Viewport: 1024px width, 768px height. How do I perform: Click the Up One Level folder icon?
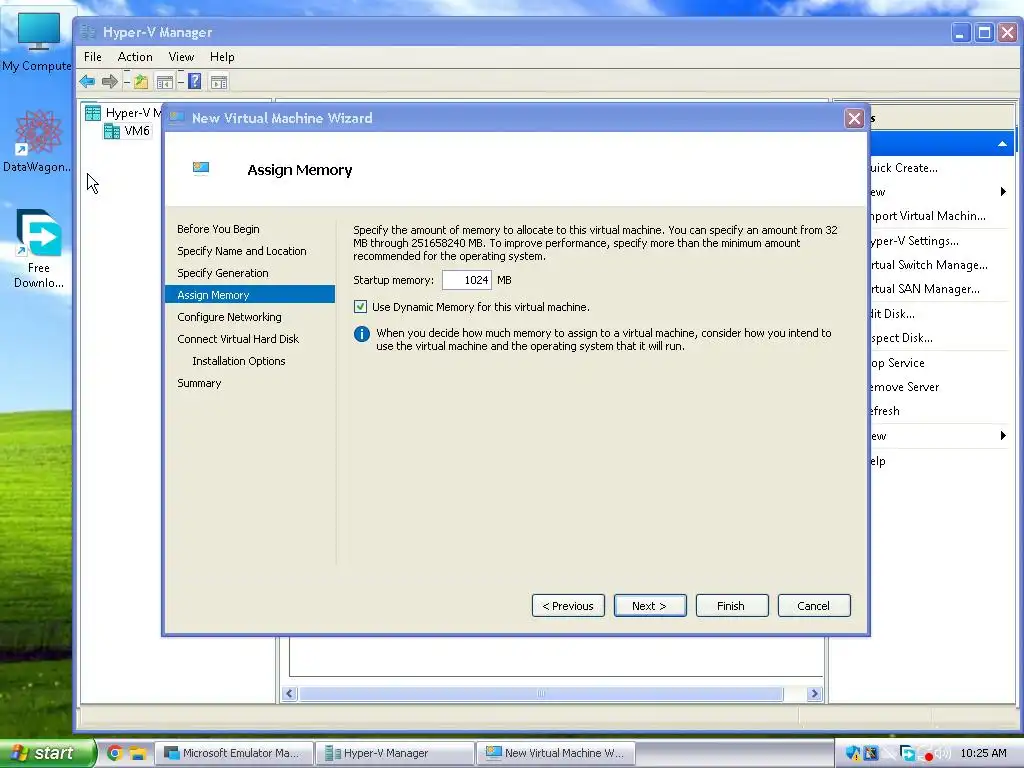click(x=141, y=82)
